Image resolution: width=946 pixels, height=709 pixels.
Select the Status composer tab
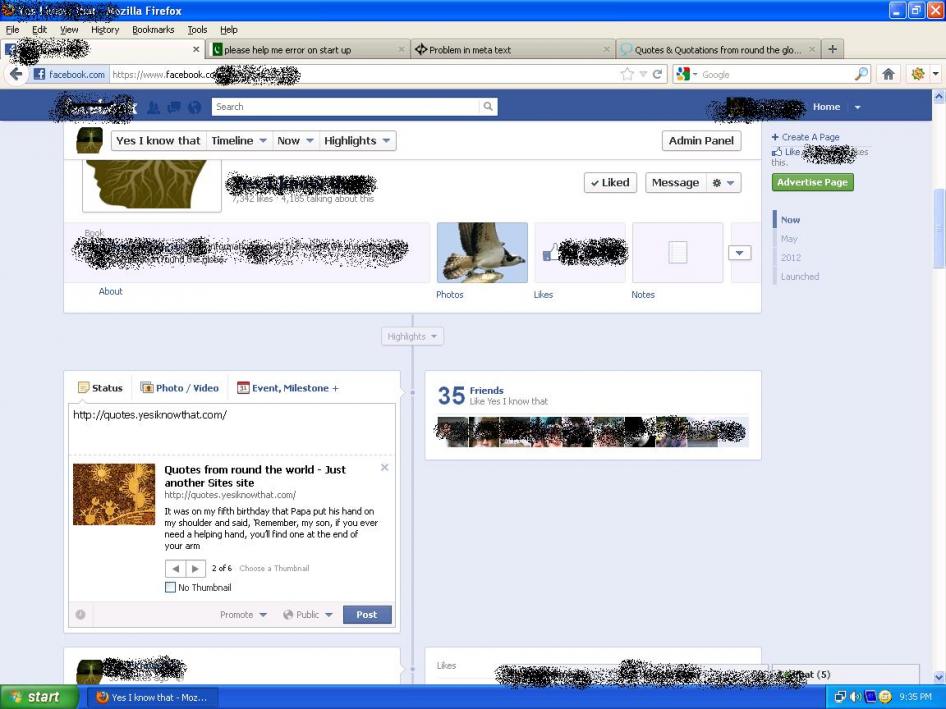100,388
